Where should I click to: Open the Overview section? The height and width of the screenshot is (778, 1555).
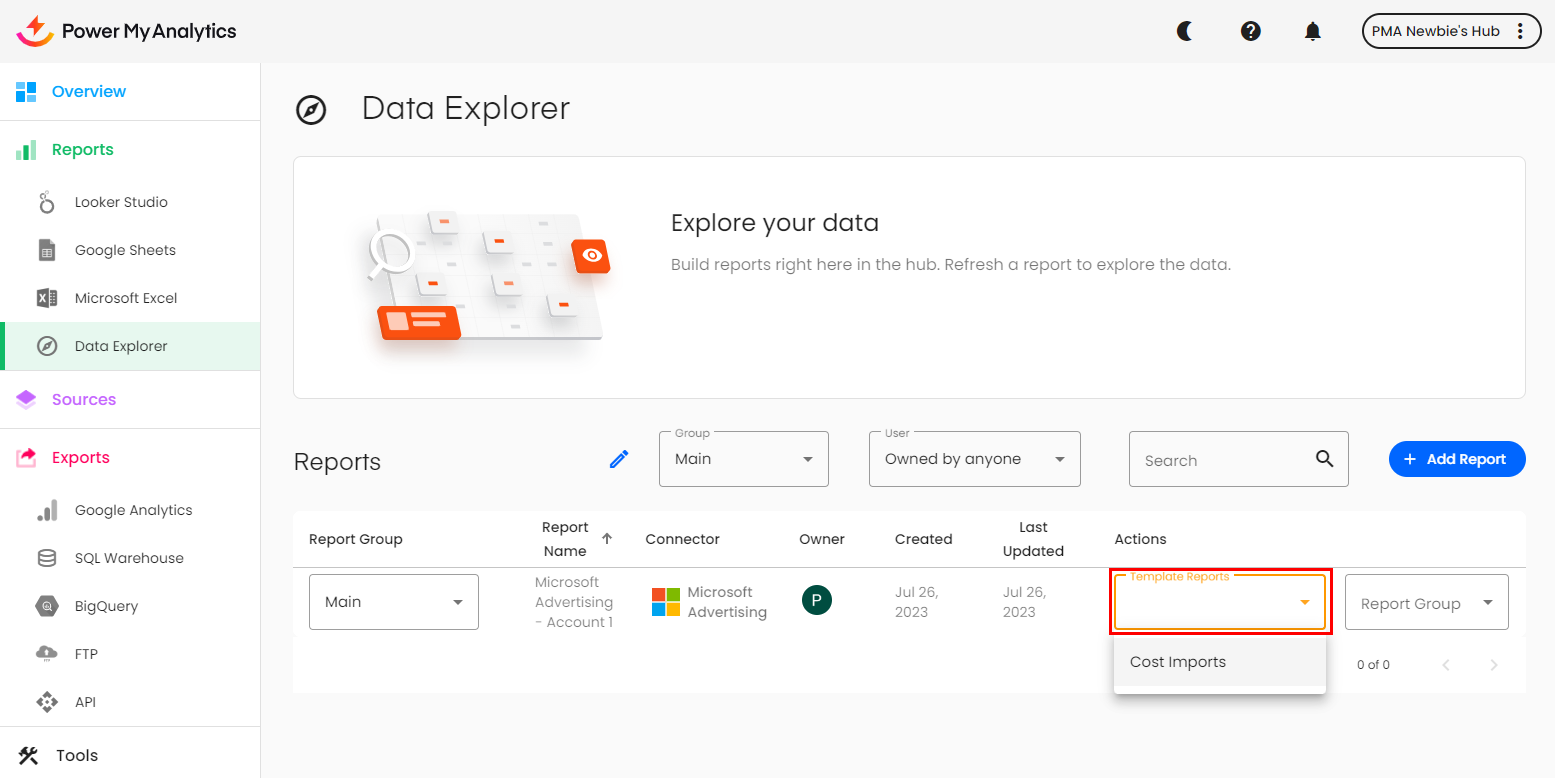coord(89,91)
